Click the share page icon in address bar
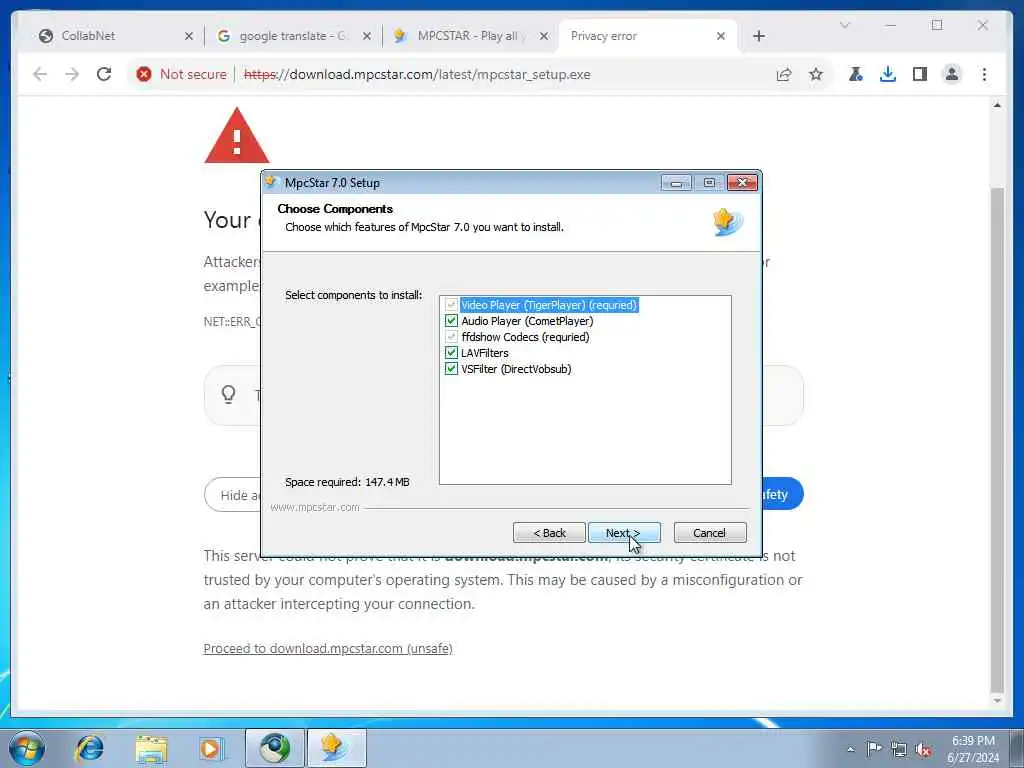Viewport: 1024px width, 768px height. [784, 74]
